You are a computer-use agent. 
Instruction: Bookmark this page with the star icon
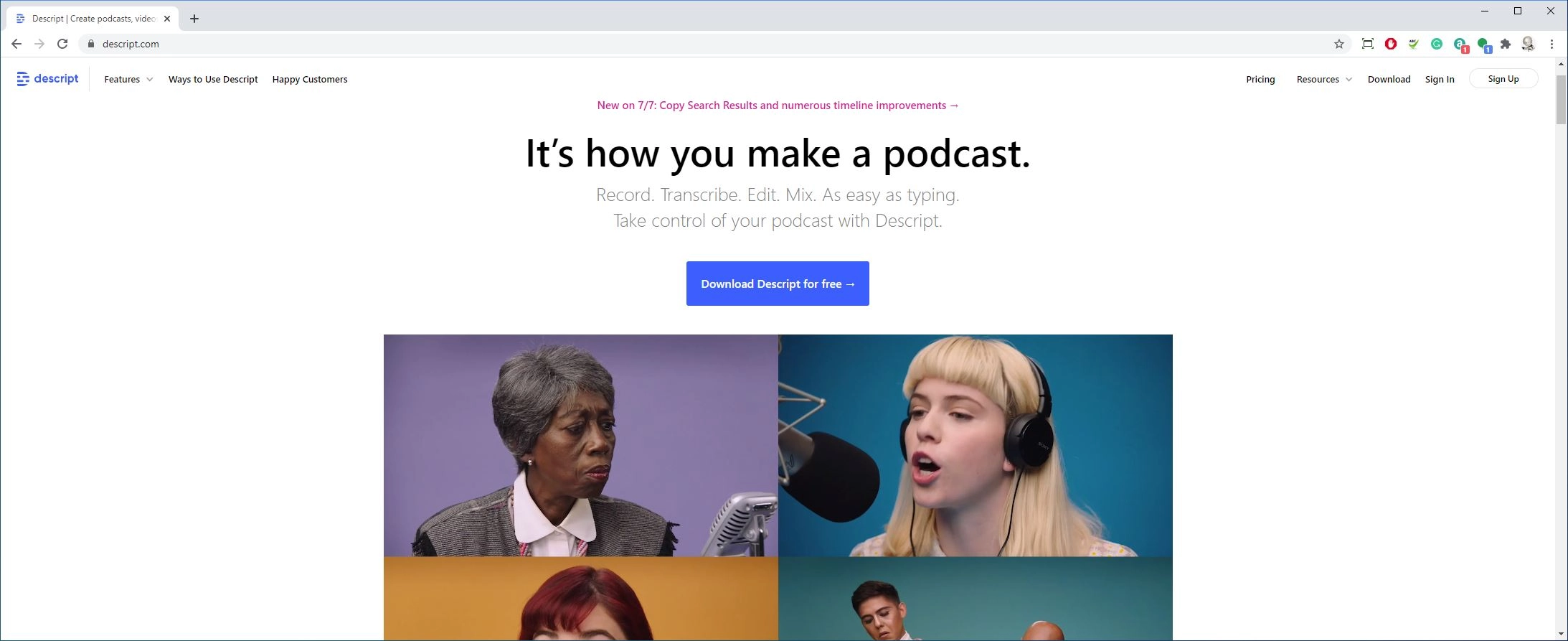tap(1339, 44)
